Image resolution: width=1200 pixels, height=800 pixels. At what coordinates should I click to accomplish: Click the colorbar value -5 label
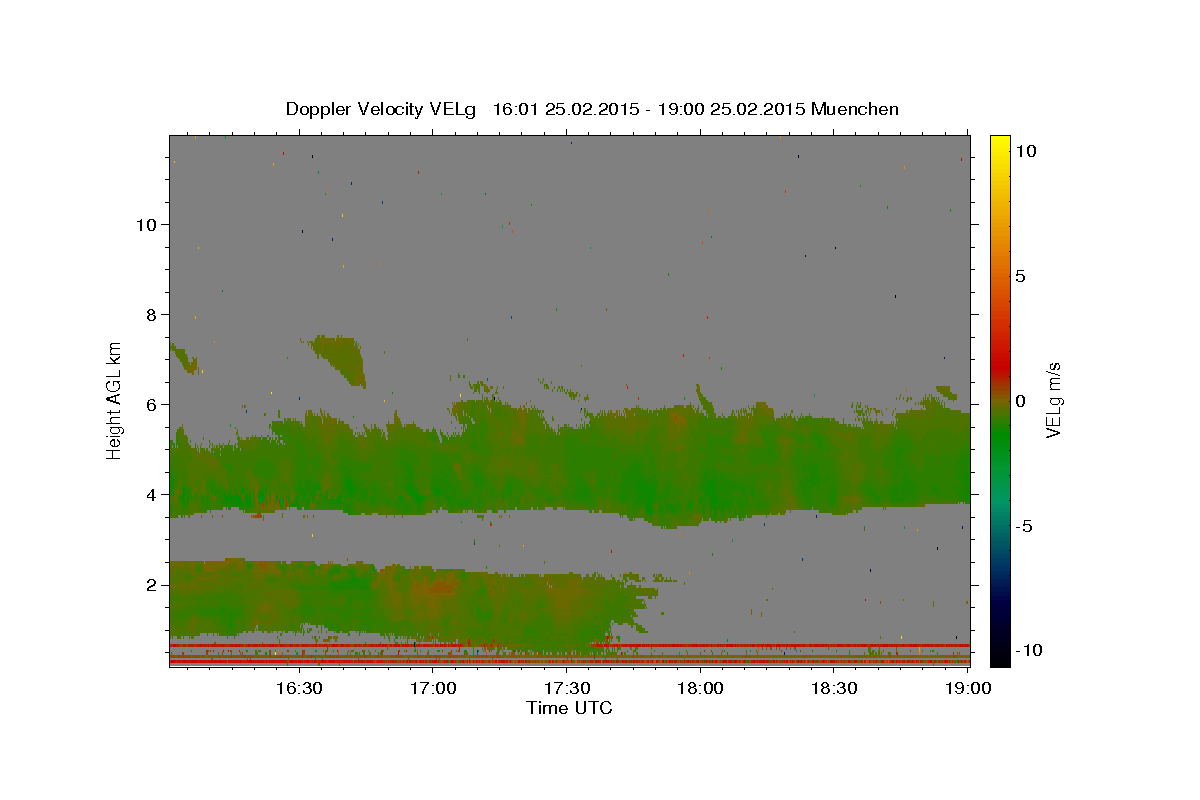1024,526
